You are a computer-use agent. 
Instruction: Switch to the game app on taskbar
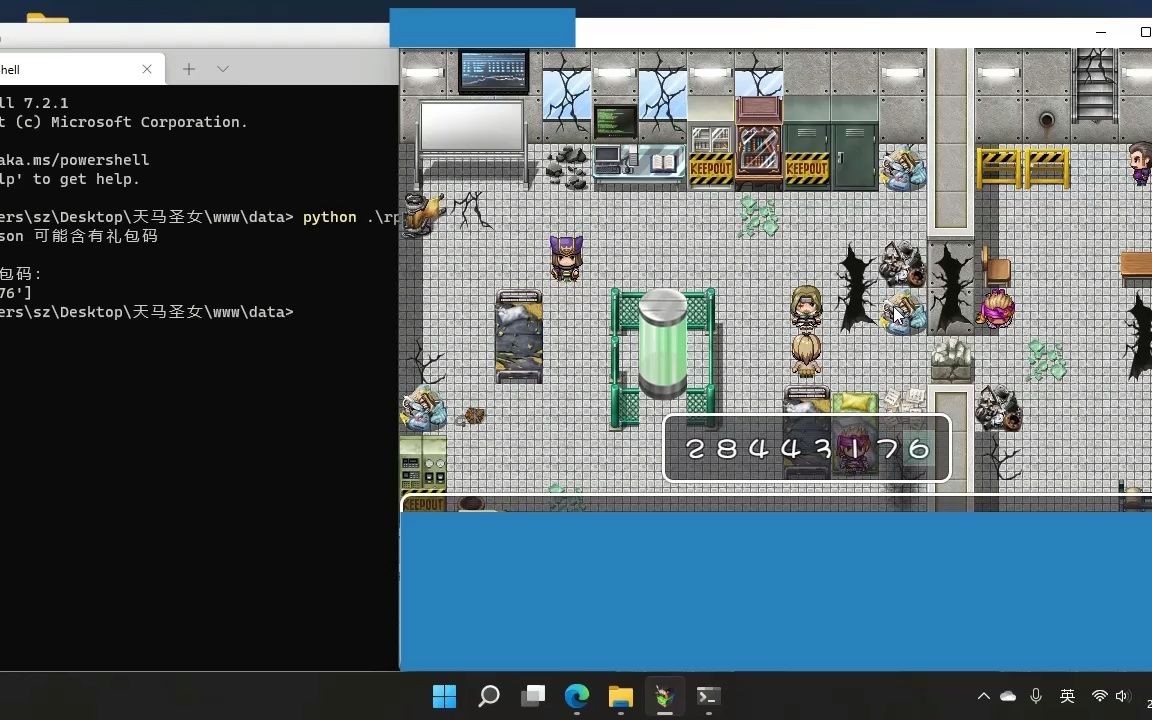click(665, 696)
